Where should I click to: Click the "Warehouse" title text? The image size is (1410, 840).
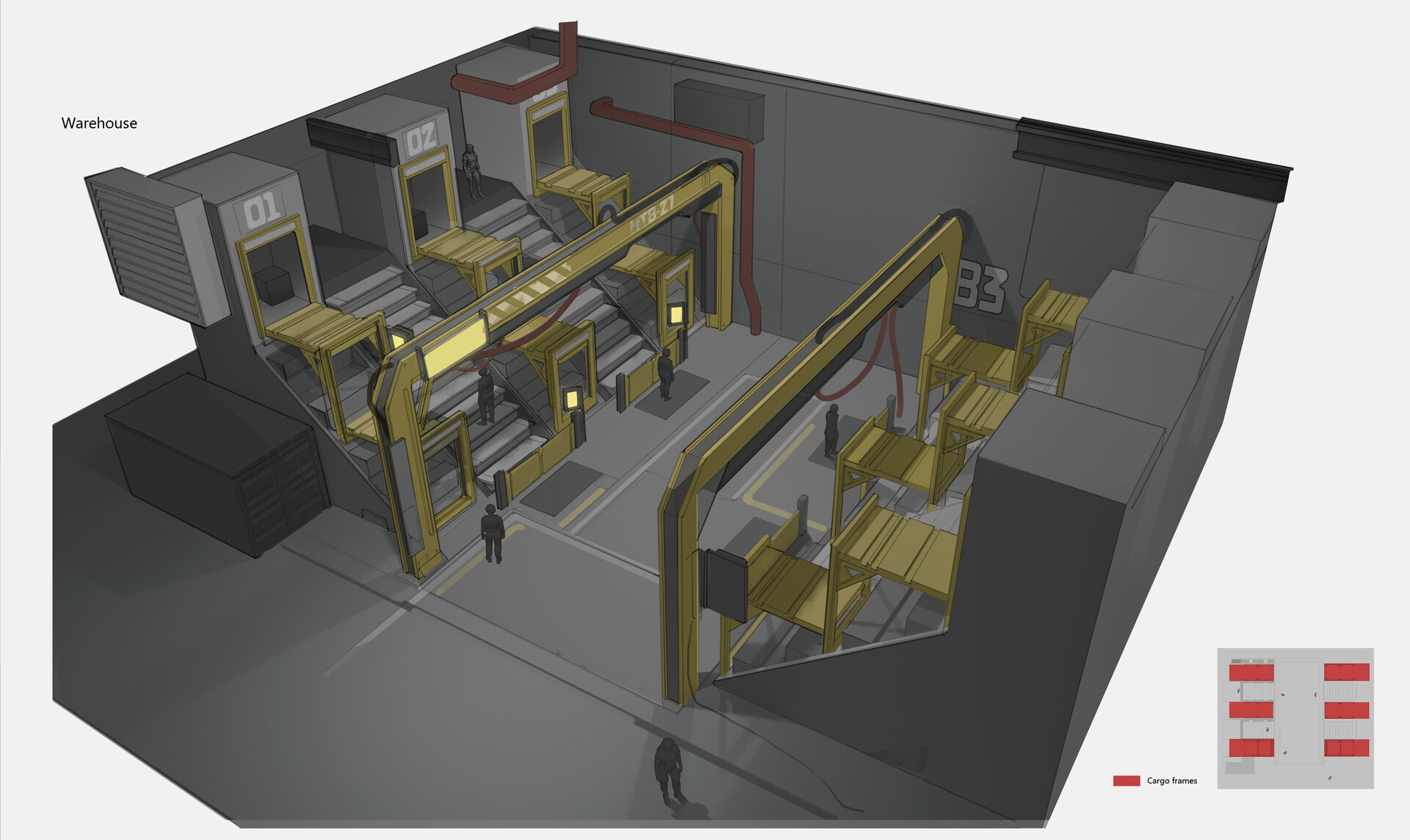coord(99,123)
